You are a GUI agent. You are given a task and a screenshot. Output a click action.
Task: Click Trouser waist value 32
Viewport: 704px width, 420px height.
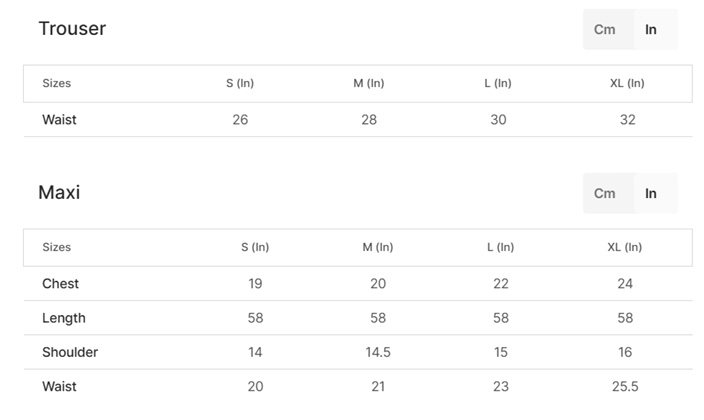click(627, 120)
